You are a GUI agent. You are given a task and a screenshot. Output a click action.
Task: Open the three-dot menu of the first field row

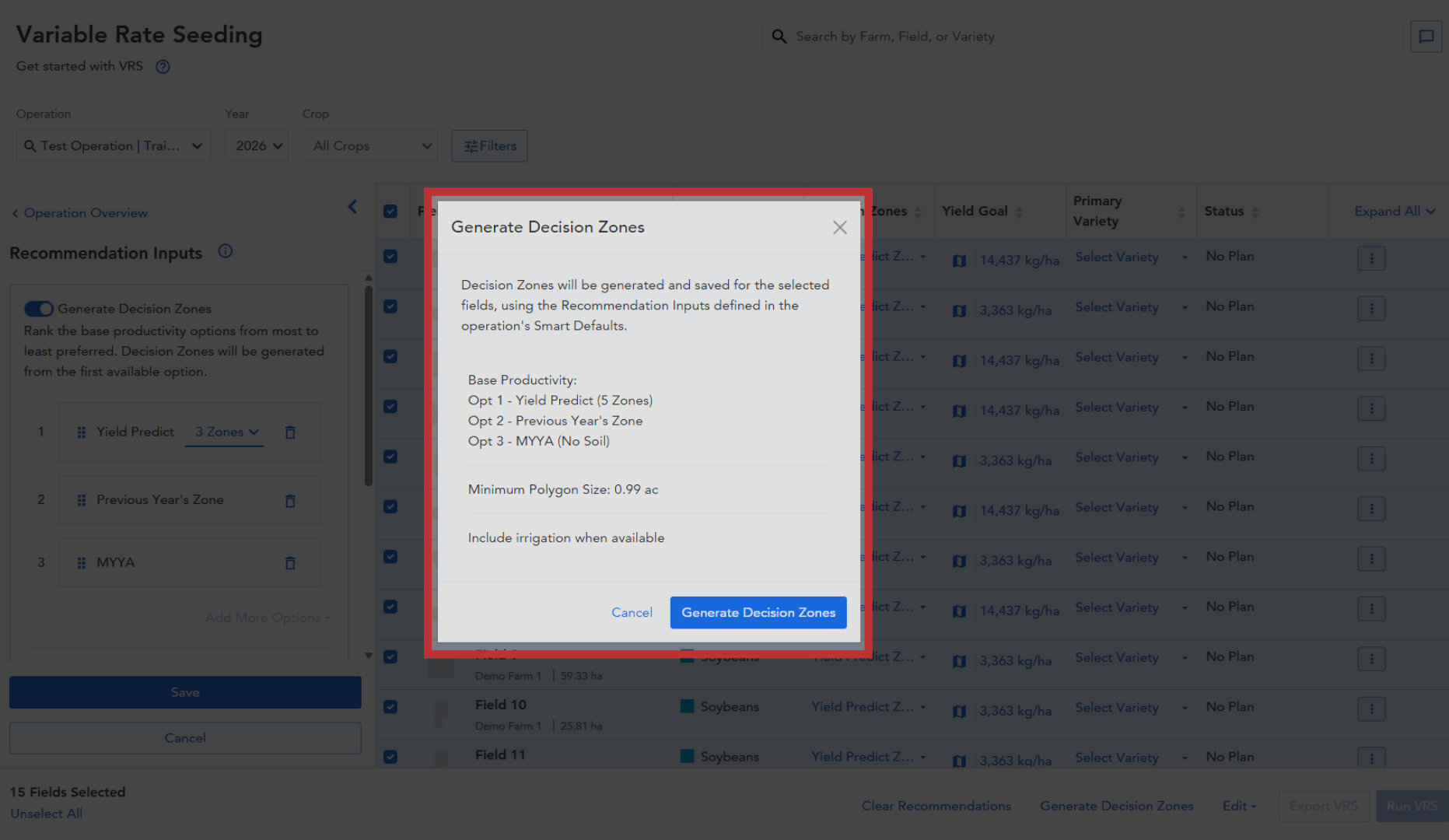pos(1372,258)
